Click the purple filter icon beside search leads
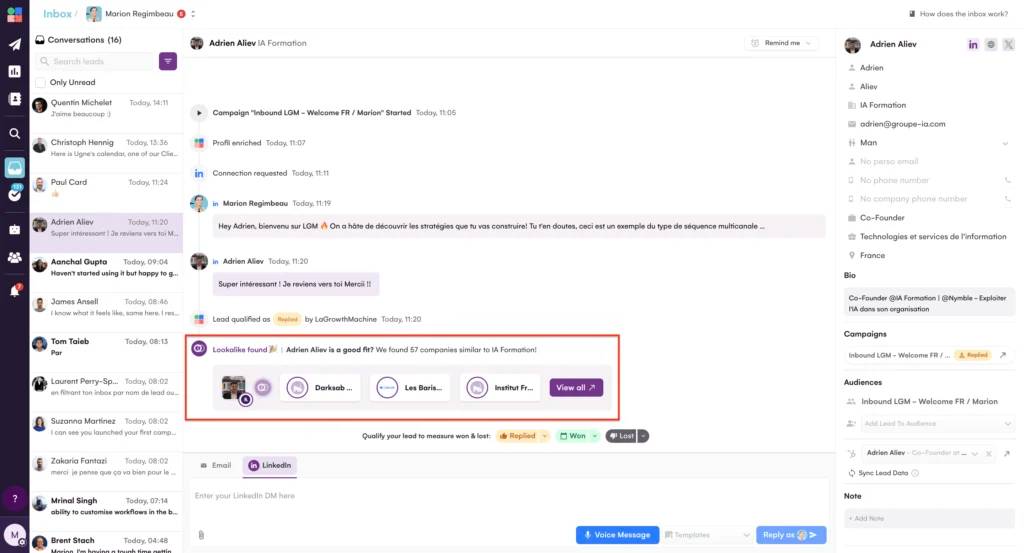Image resolution: width=1024 pixels, height=553 pixels. coord(168,61)
